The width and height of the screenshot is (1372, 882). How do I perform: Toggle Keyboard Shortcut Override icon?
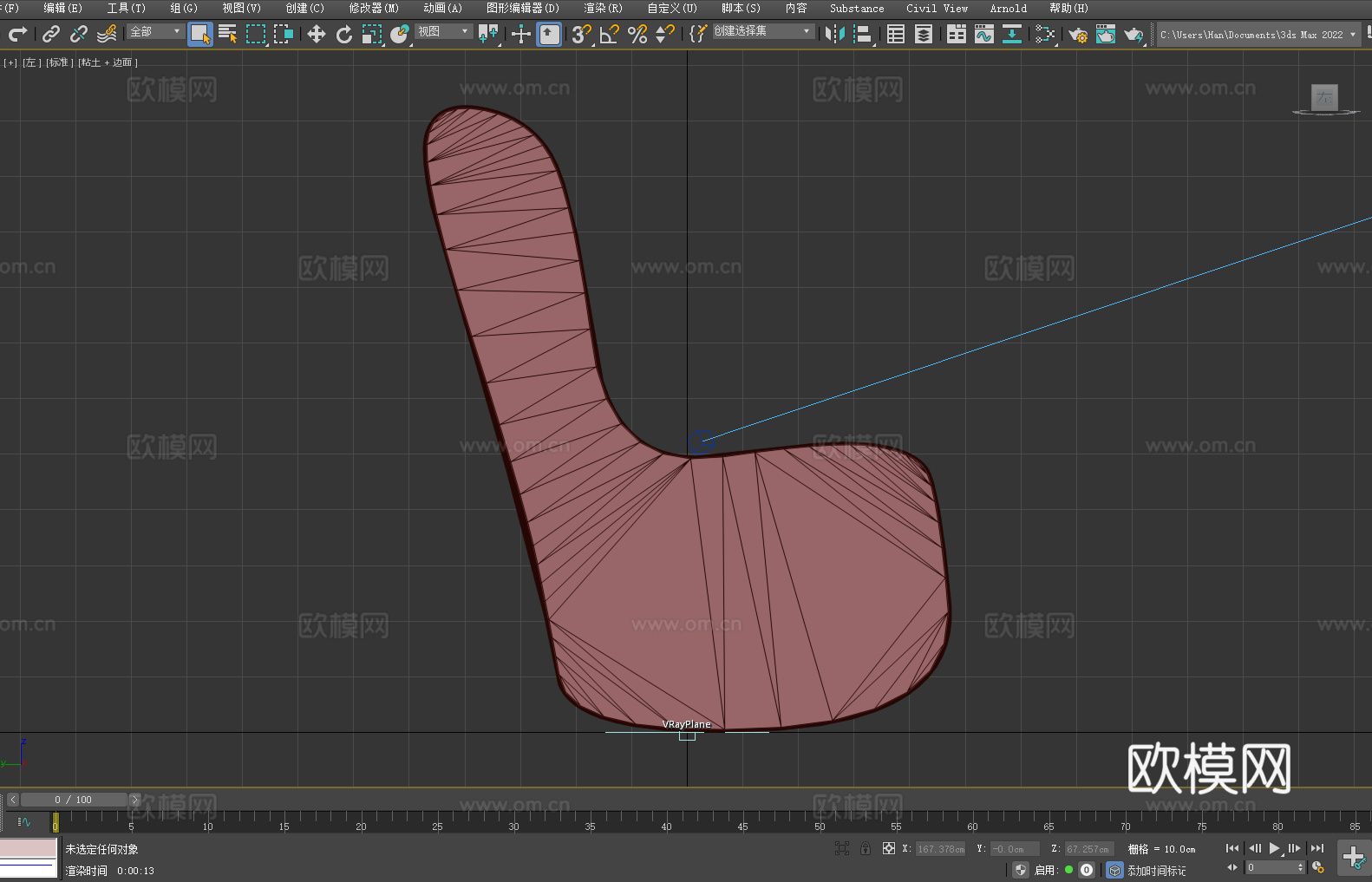[549, 34]
